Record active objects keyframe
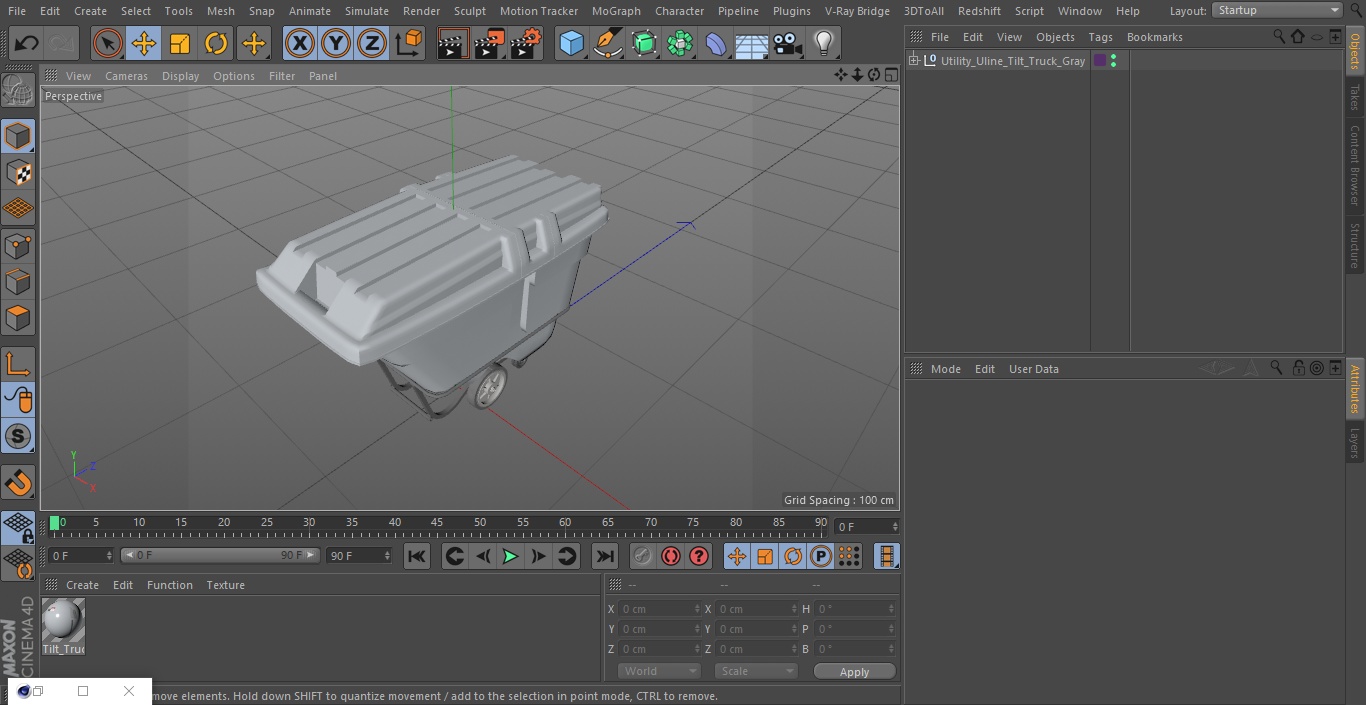The image size is (1366, 705). [x=643, y=556]
